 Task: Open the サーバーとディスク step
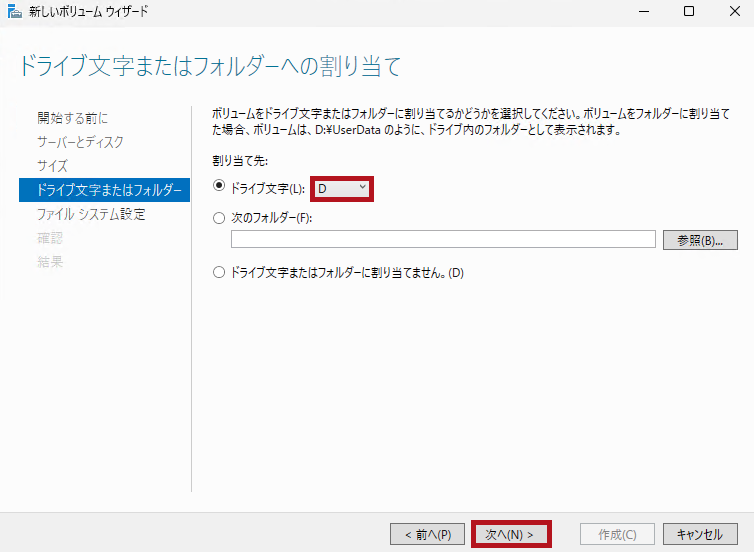81,142
